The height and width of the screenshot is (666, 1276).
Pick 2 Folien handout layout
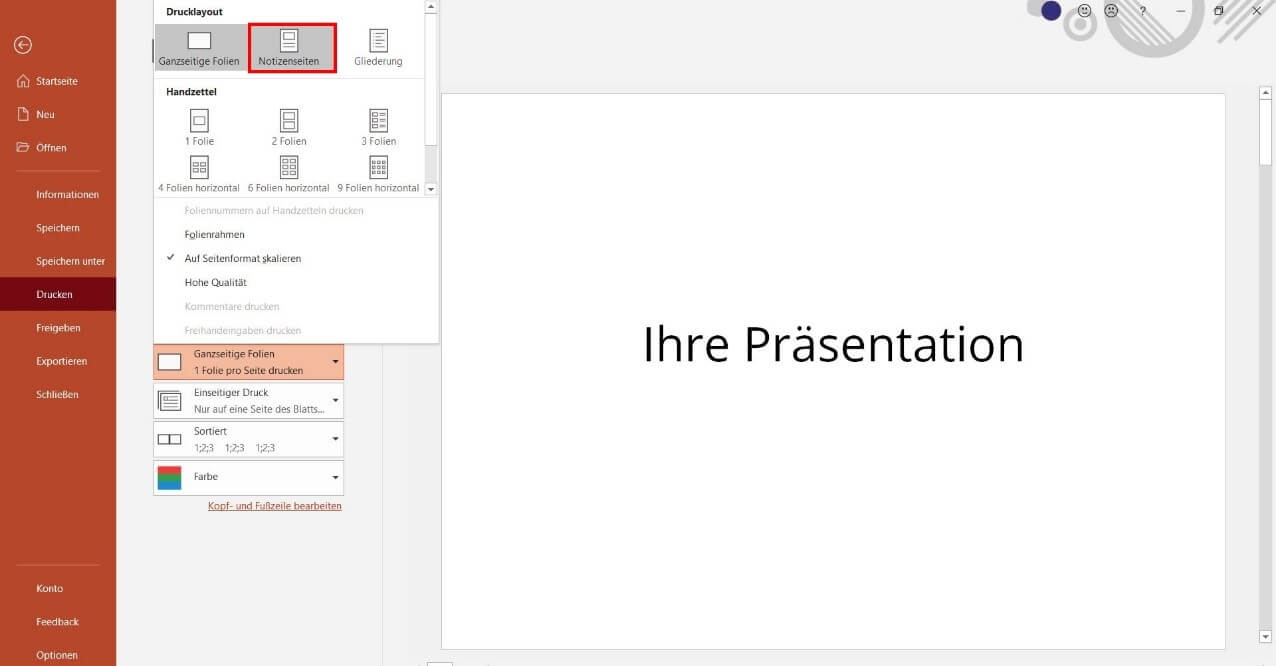coord(289,128)
